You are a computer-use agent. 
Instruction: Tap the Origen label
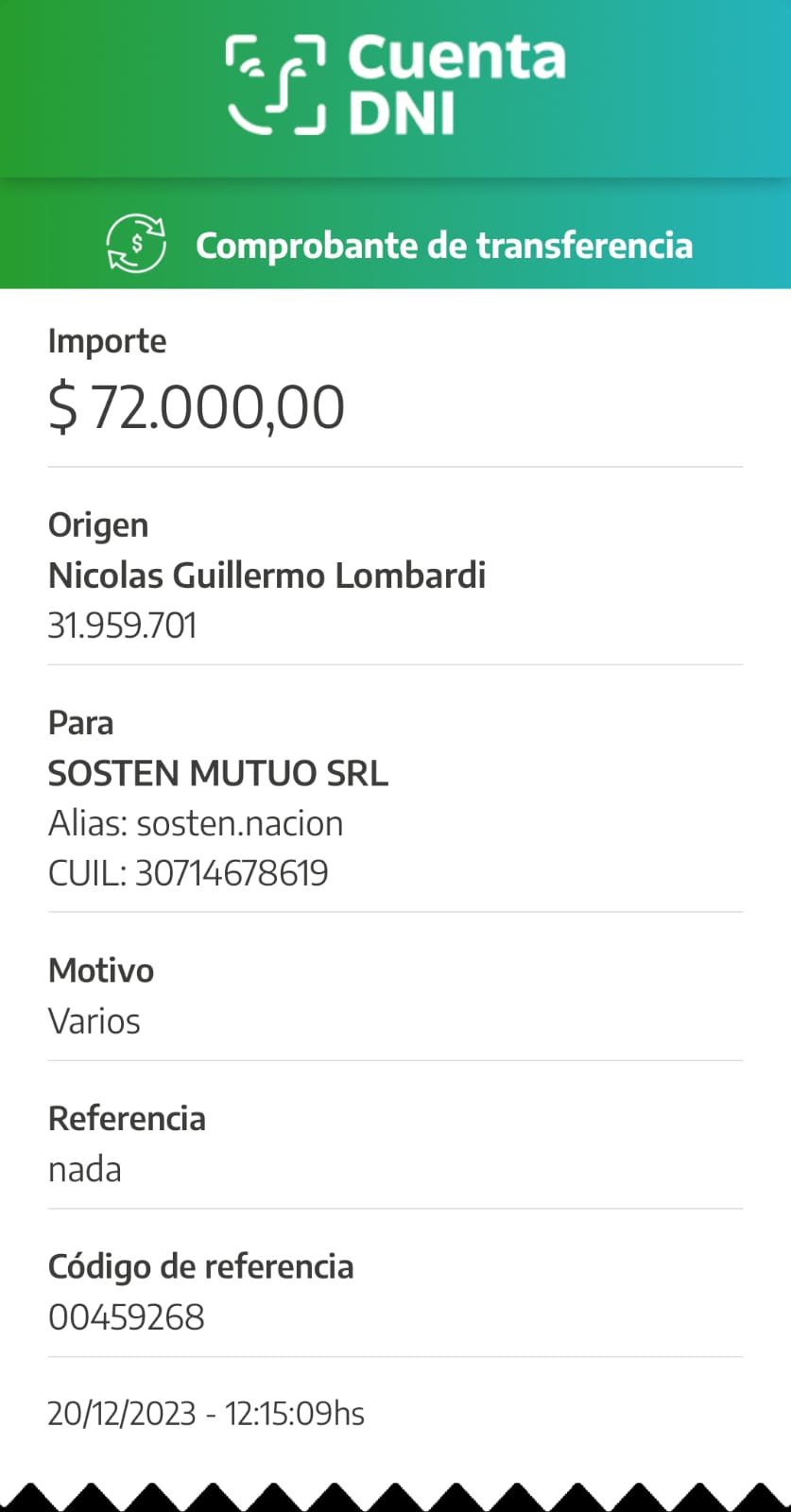pos(98,525)
